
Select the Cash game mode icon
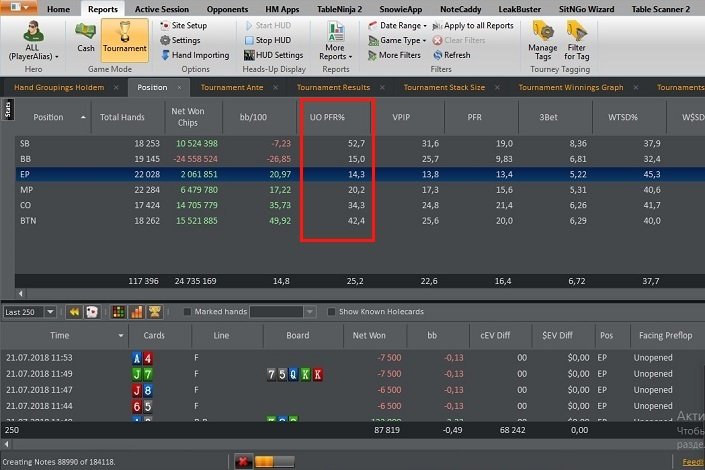85,36
